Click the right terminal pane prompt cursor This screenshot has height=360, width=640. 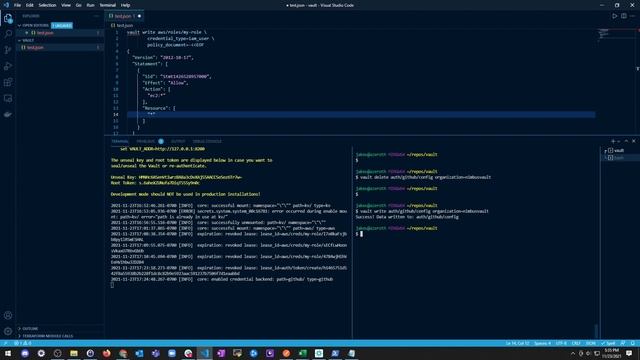click(x=361, y=234)
